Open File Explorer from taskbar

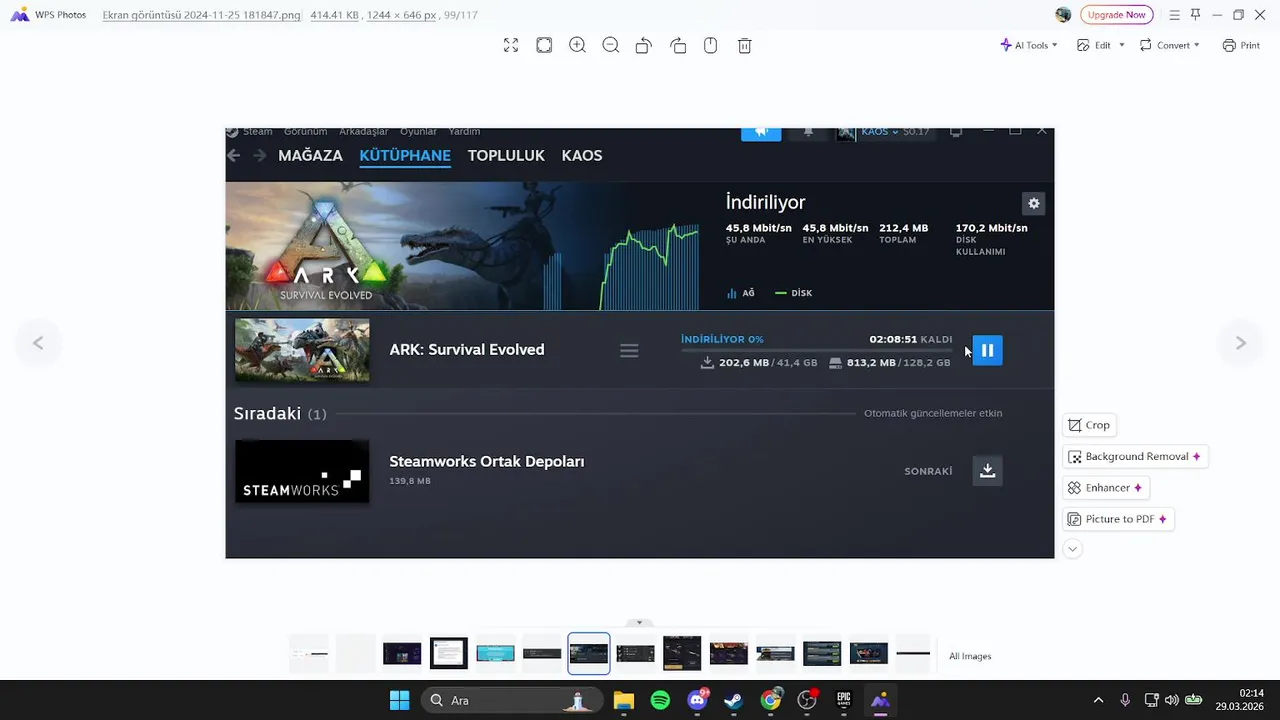pos(624,700)
